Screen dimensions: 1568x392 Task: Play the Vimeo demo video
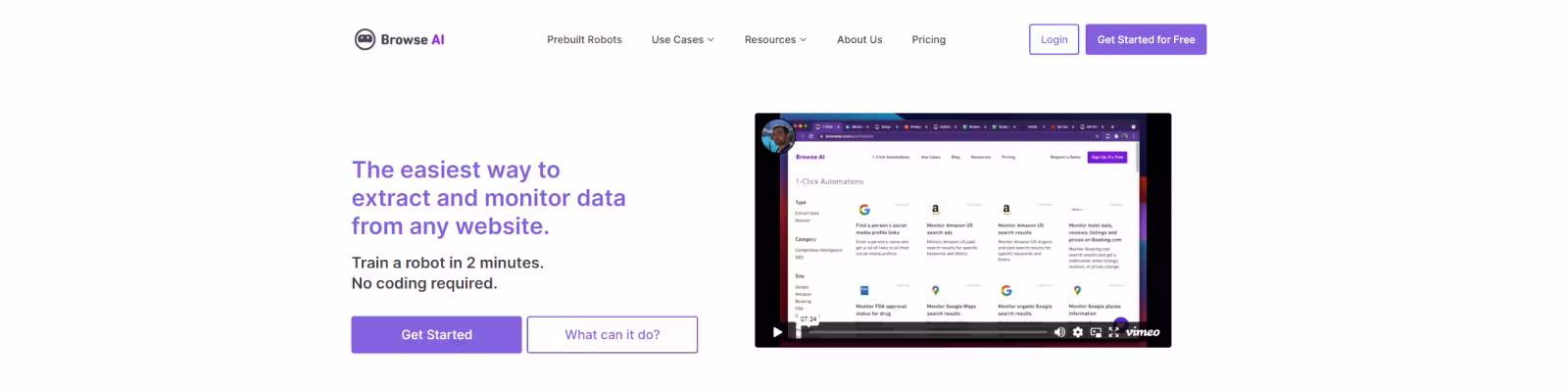point(777,332)
